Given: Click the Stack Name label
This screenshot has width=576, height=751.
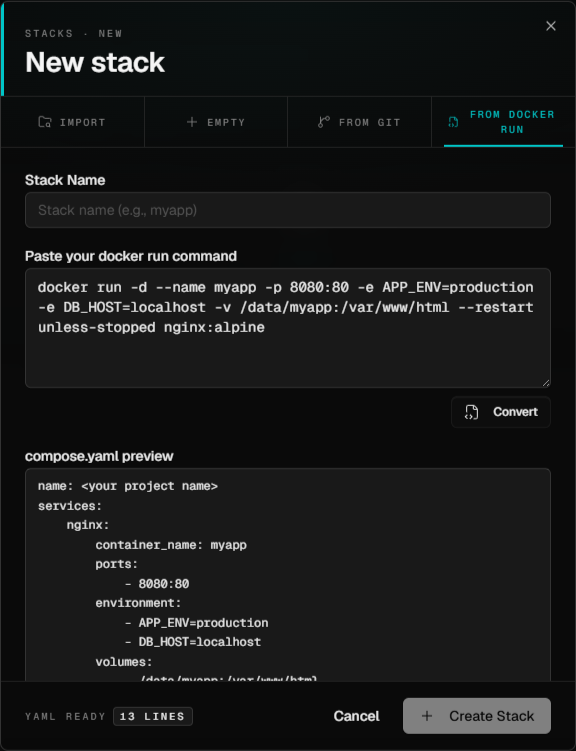Looking at the screenshot, I should pyautogui.click(x=65, y=180).
